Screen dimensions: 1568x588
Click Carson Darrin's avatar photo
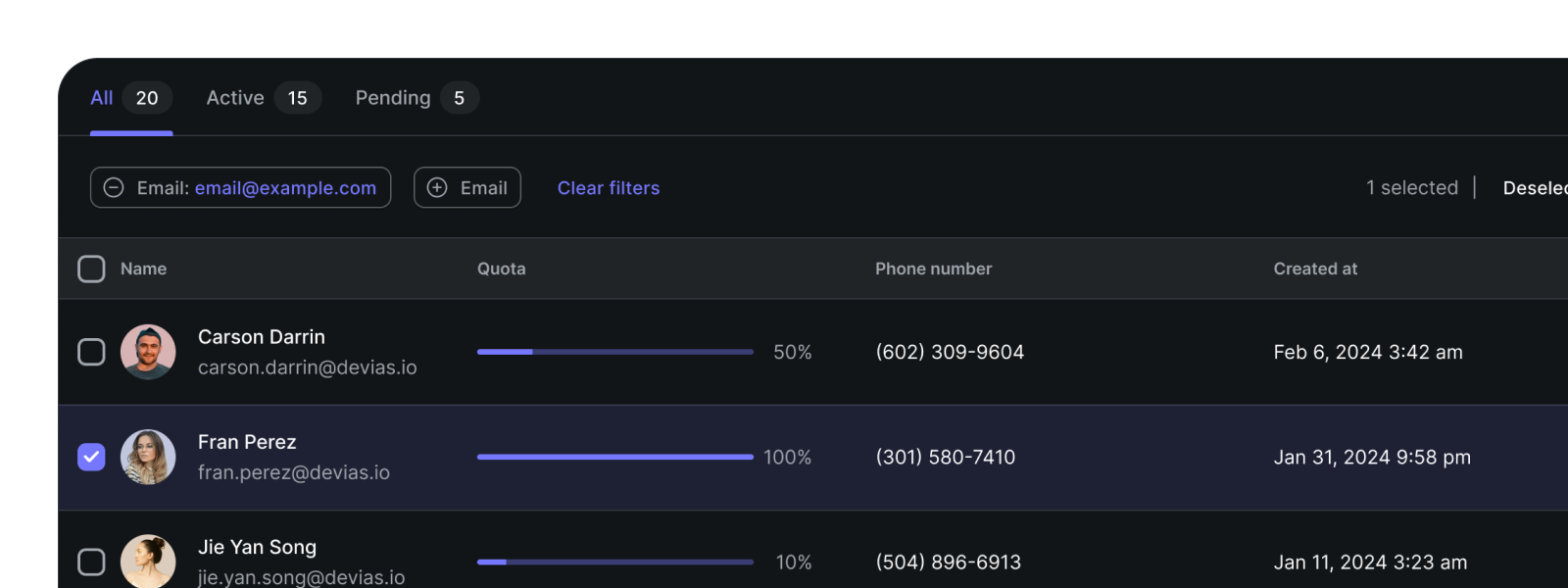[x=148, y=352]
